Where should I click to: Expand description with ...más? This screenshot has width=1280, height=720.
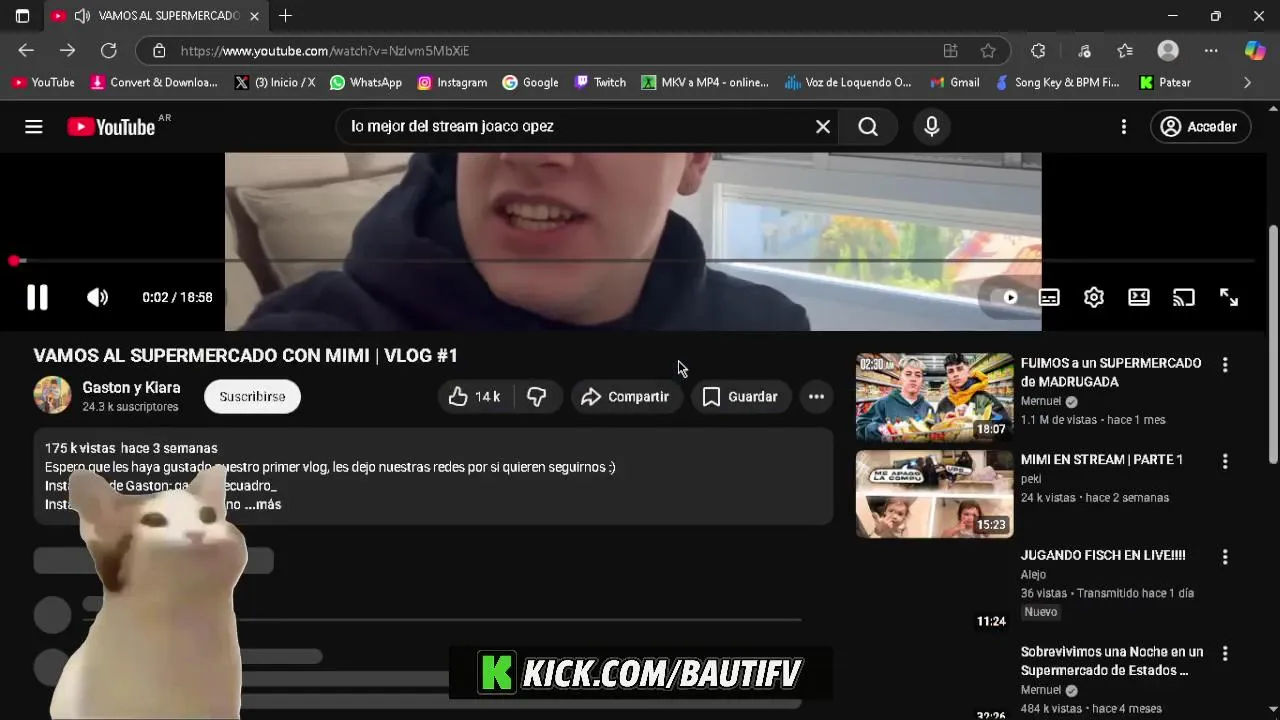tap(263, 505)
